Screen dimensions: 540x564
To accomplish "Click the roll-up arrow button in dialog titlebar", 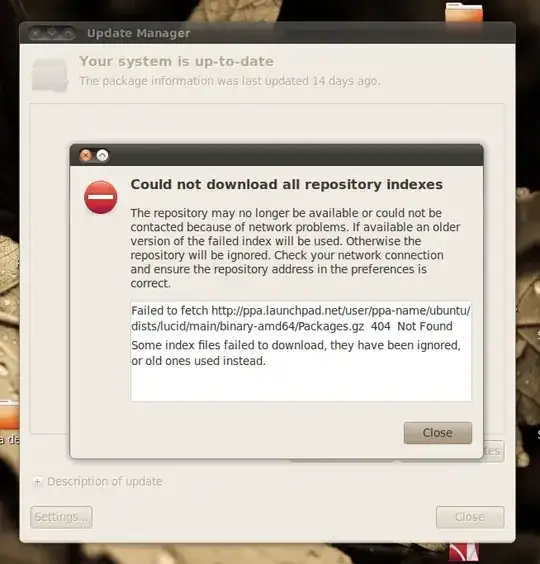I will tap(103, 155).
